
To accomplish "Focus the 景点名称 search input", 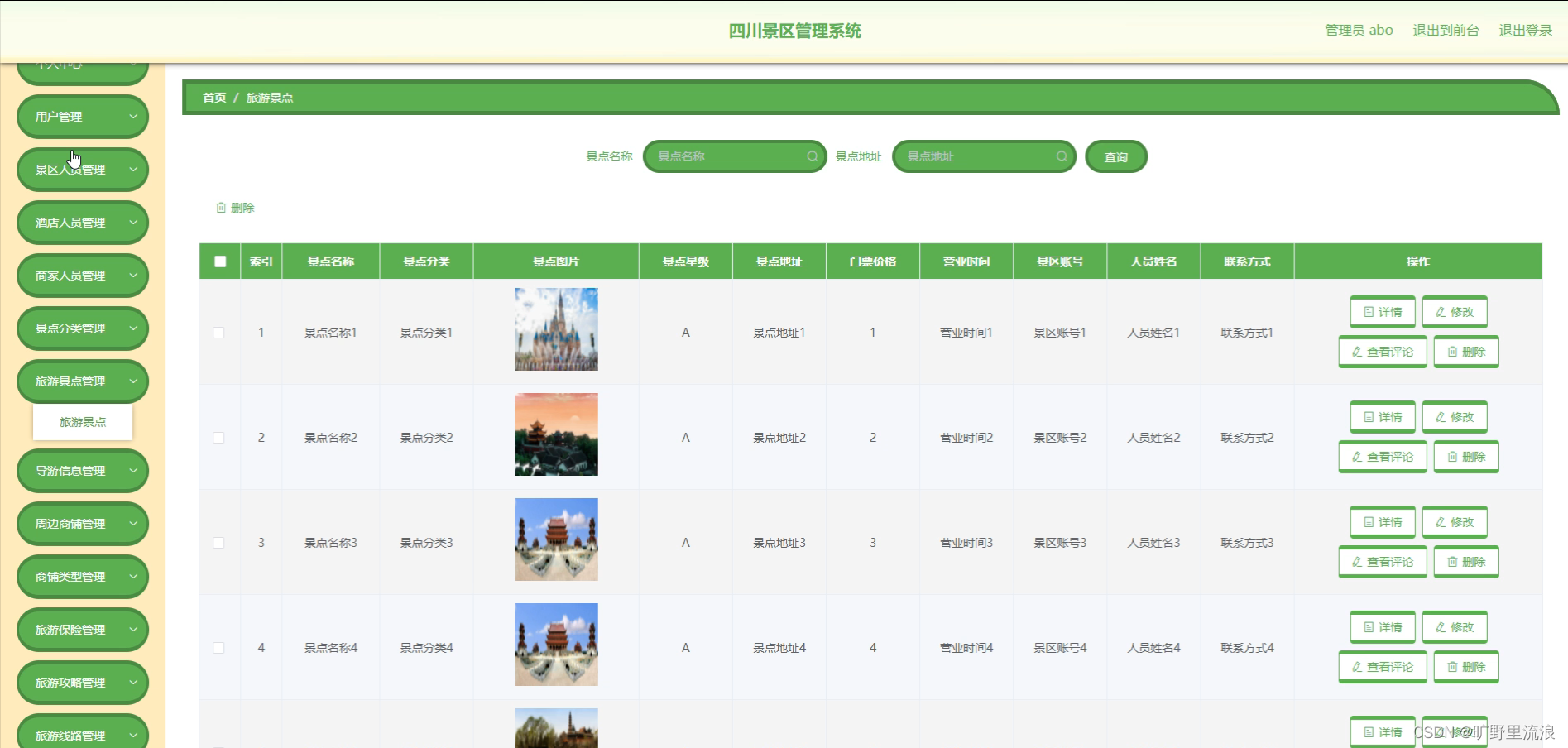I will (735, 156).
